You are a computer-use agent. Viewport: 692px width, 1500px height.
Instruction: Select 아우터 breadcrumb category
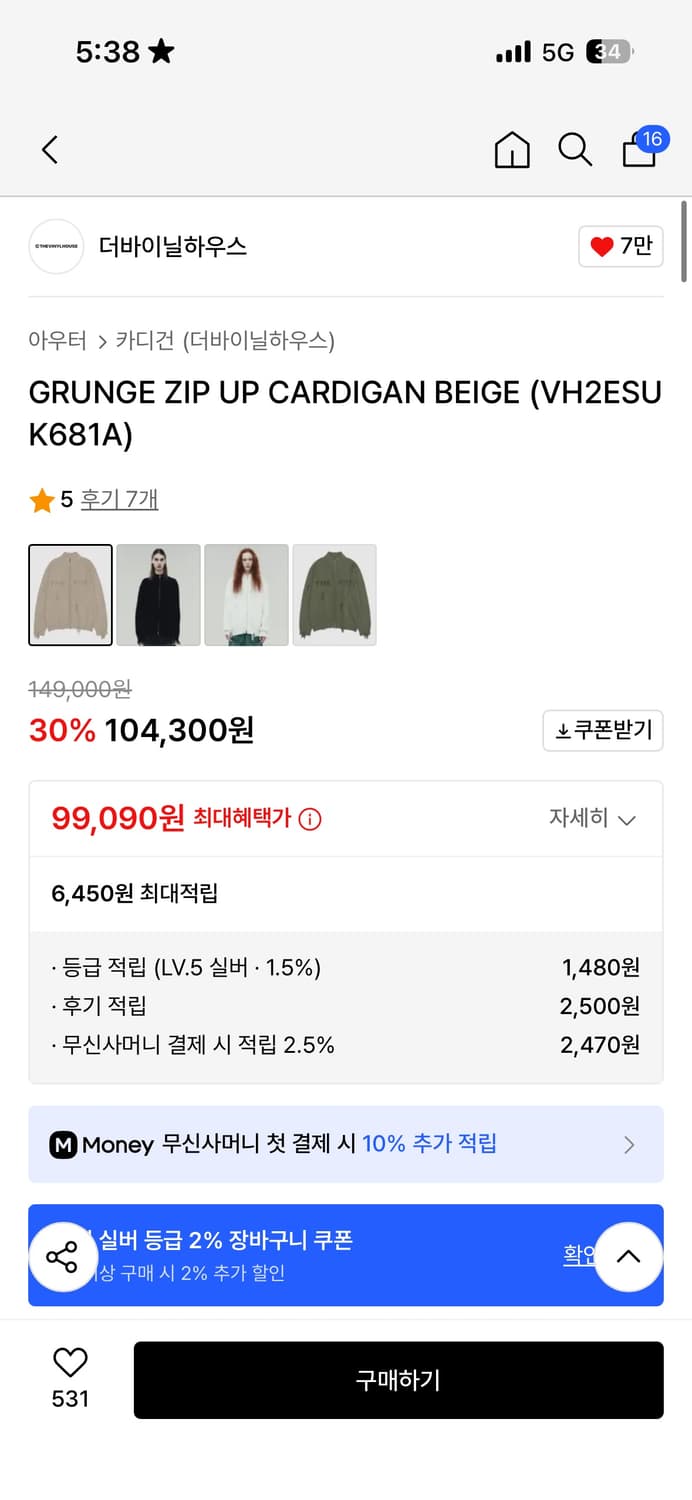[58, 341]
